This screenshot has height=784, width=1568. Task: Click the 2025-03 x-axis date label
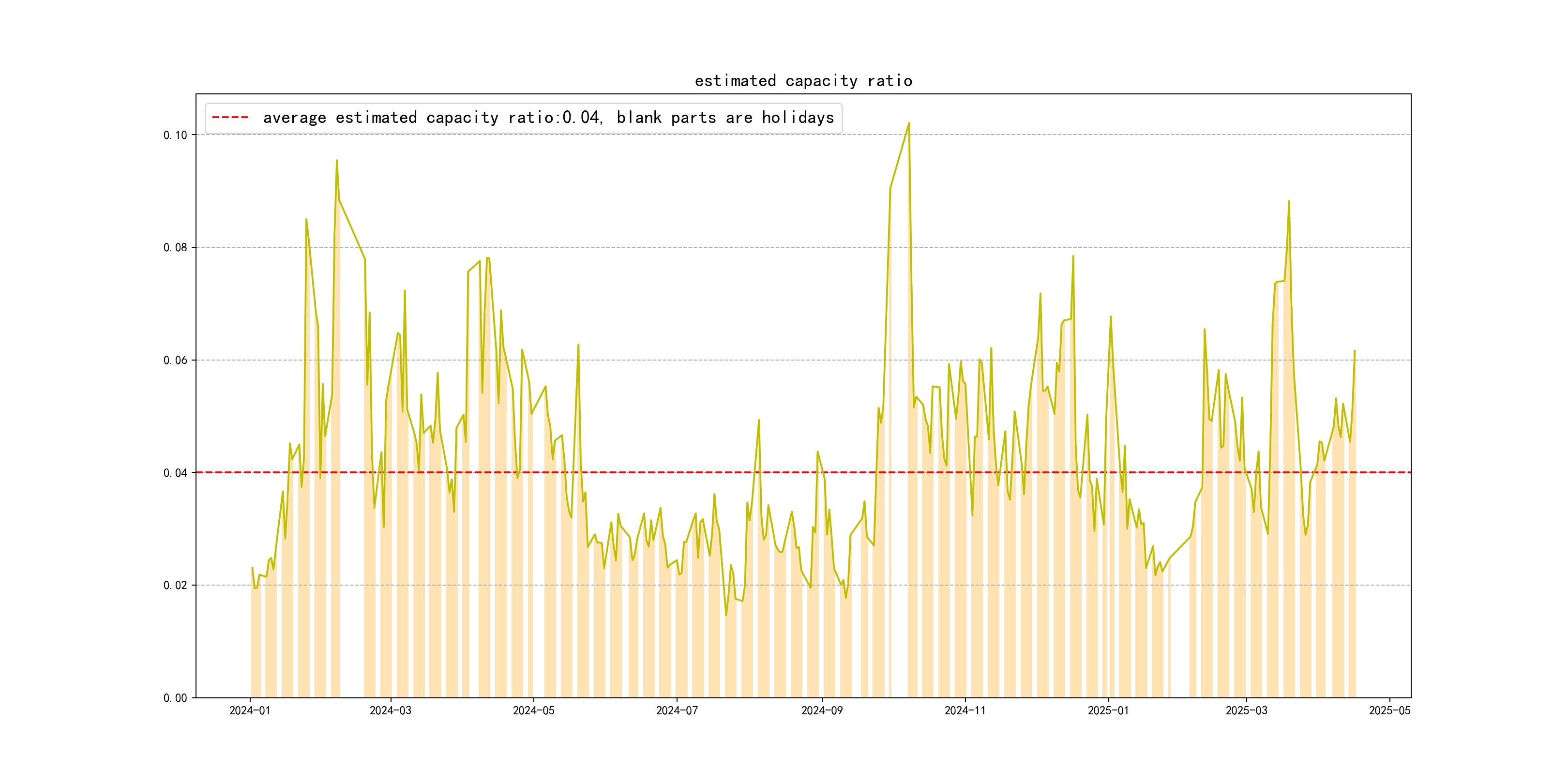[x=1246, y=711]
